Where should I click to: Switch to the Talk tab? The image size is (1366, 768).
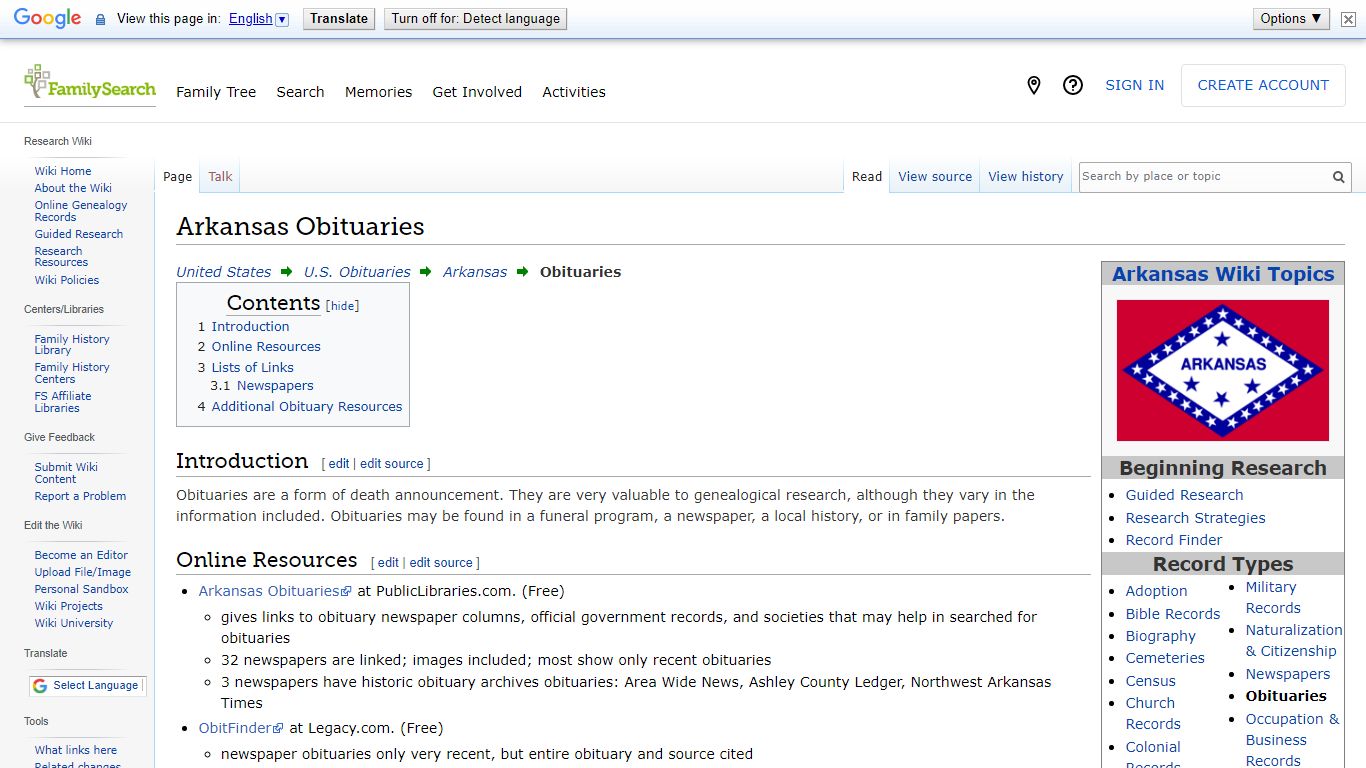(x=220, y=177)
